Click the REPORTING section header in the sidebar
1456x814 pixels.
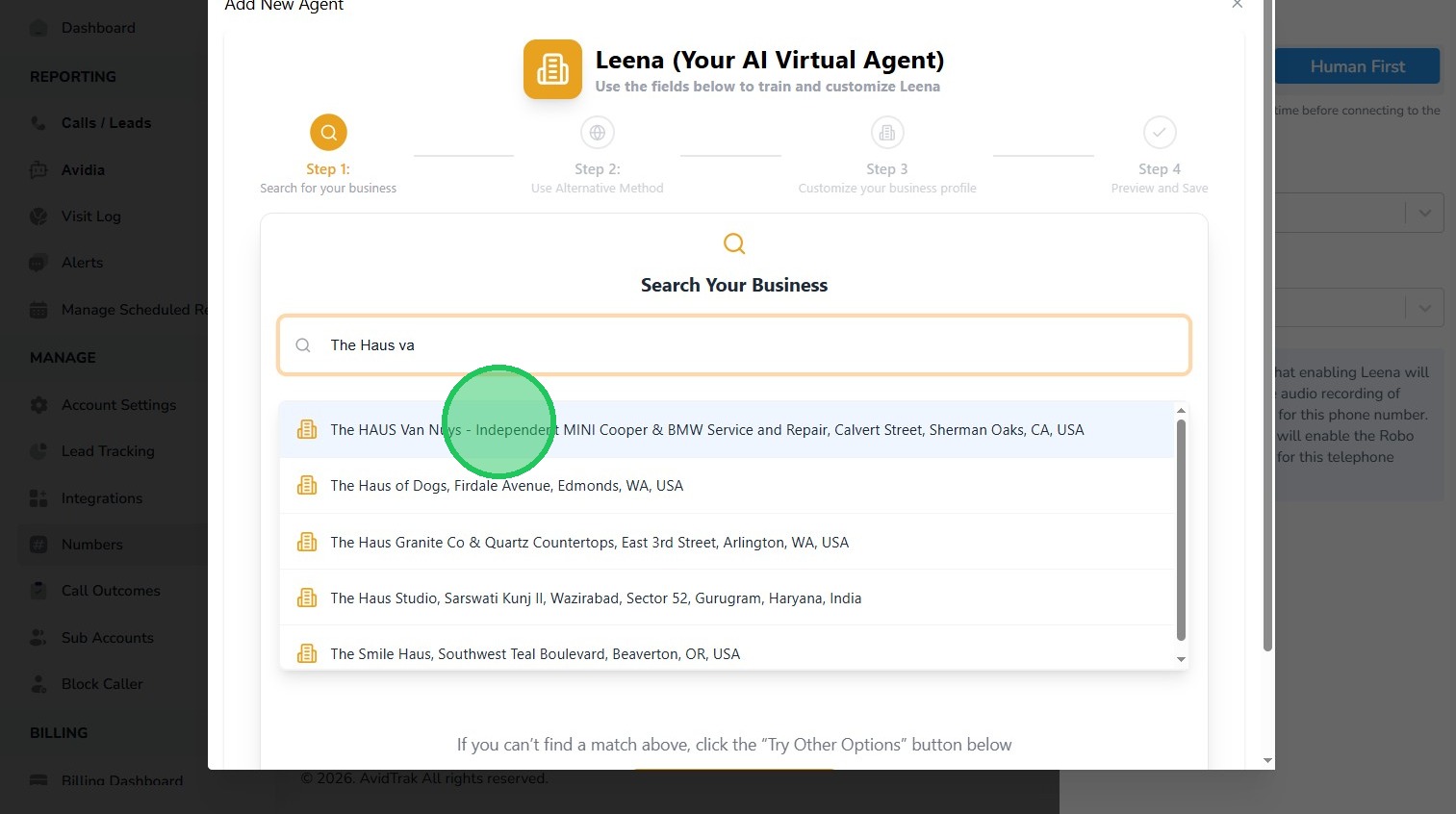(x=73, y=77)
